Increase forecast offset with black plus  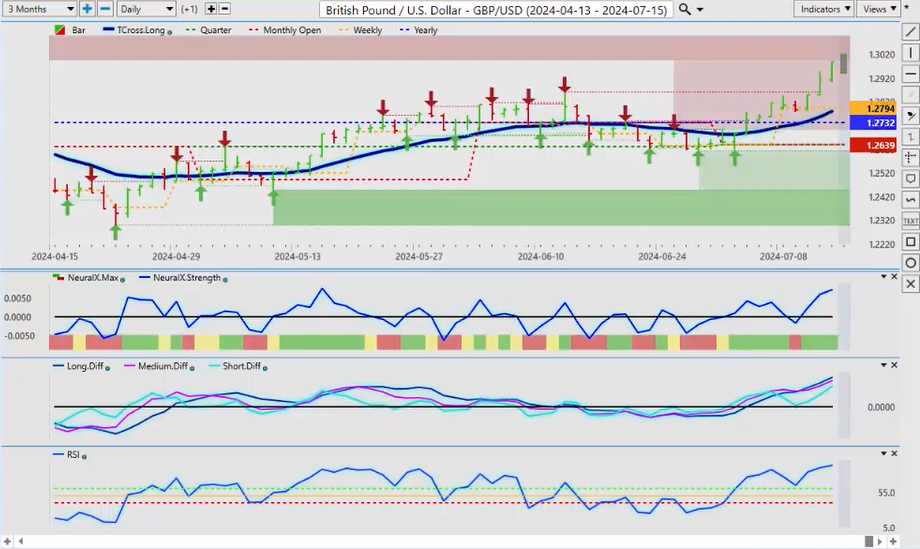click(x=211, y=9)
